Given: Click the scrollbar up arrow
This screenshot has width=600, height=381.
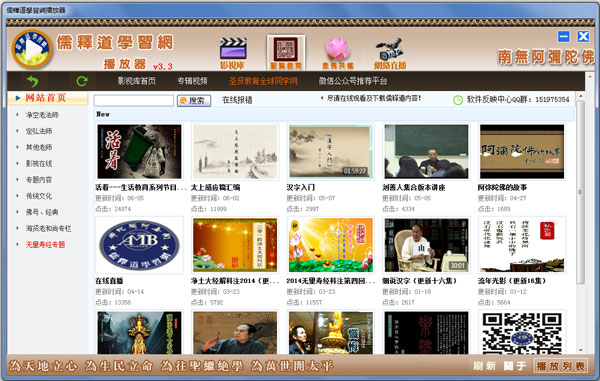Looking at the screenshot, I should click(x=580, y=96).
